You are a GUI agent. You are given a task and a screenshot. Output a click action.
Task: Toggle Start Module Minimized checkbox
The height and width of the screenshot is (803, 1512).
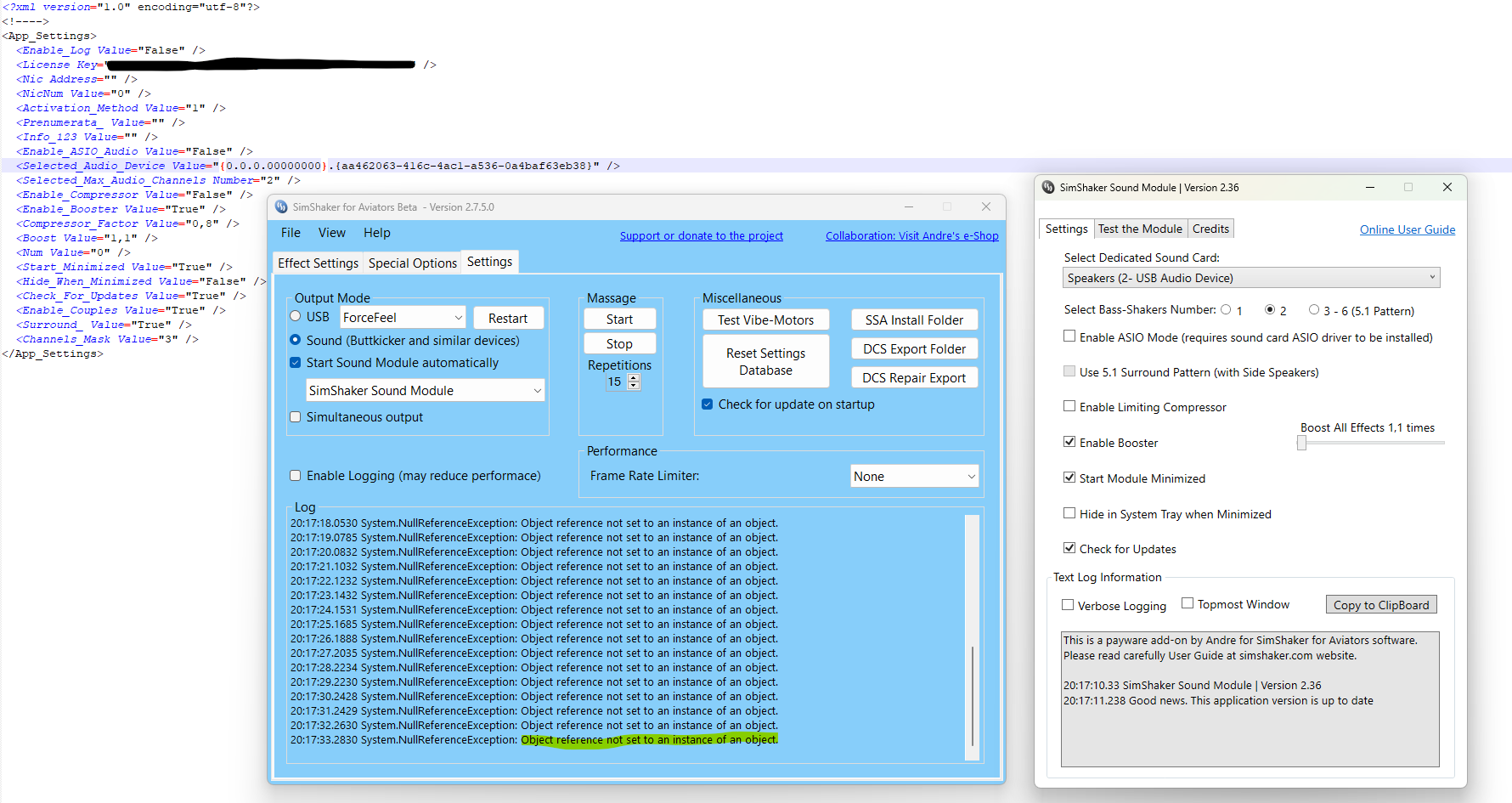pos(1069,478)
